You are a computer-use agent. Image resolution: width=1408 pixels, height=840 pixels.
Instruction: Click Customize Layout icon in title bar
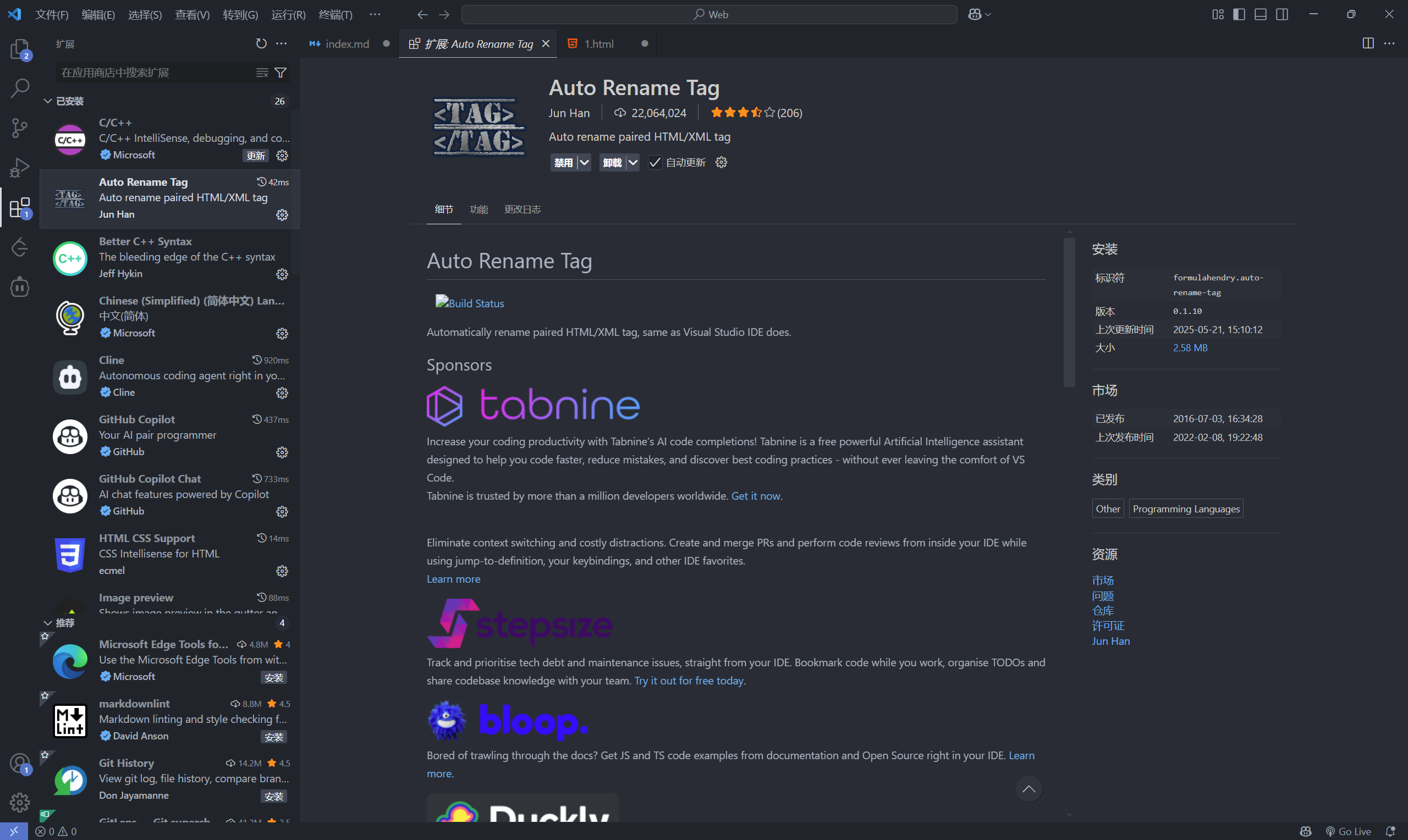point(1218,14)
